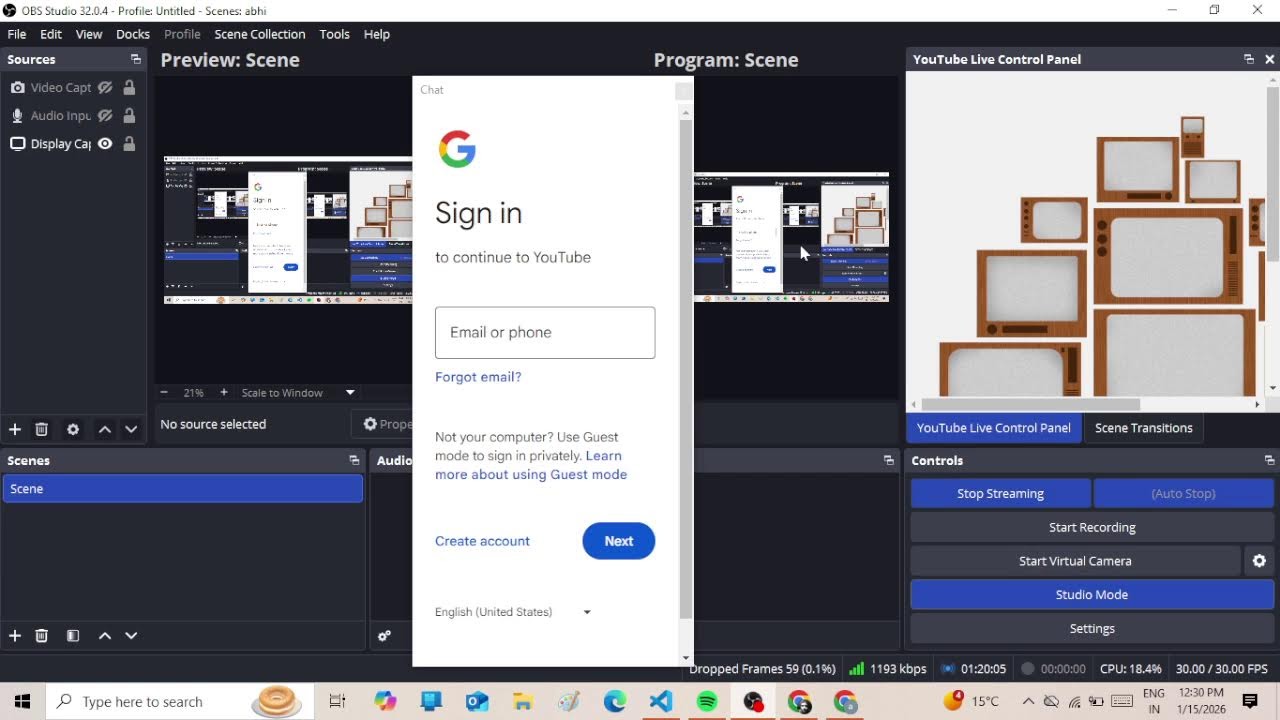
Task: Click the Video Capture camera source icon
Action: (x=17, y=88)
